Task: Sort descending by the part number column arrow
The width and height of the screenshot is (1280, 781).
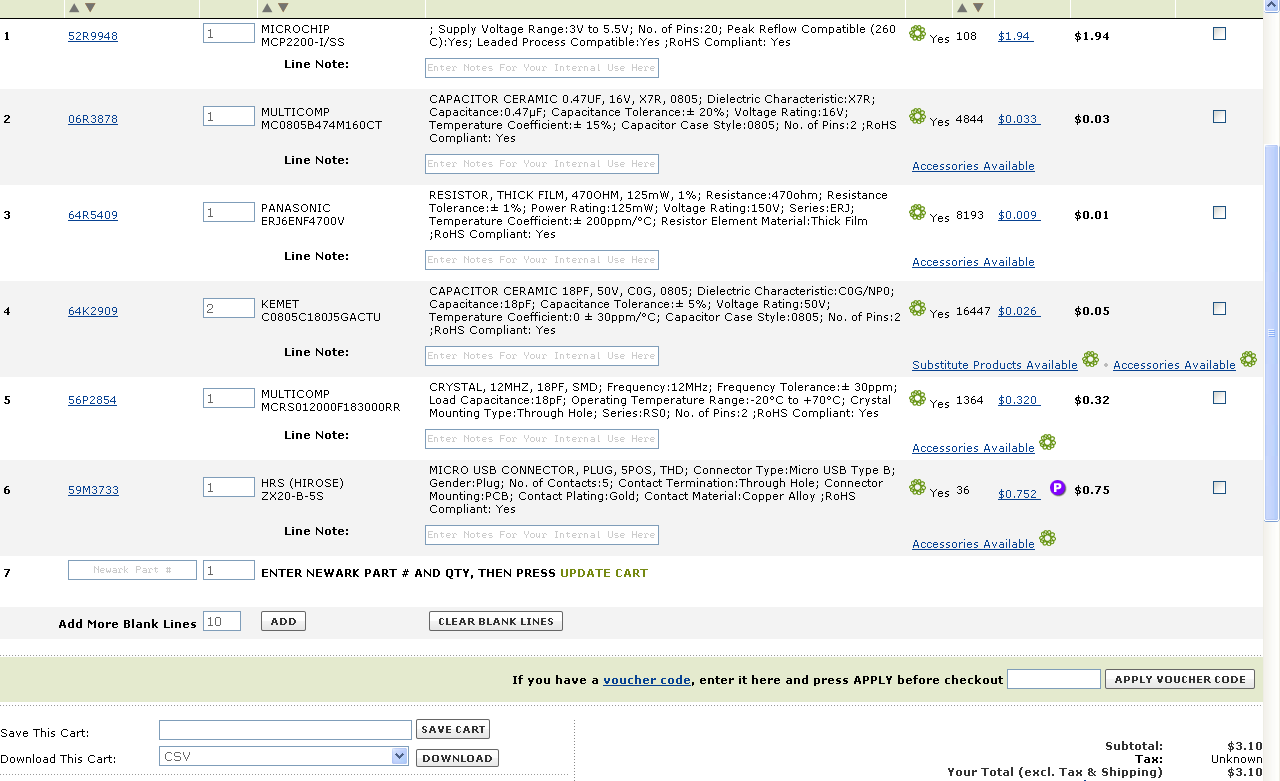Action: (x=90, y=8)
